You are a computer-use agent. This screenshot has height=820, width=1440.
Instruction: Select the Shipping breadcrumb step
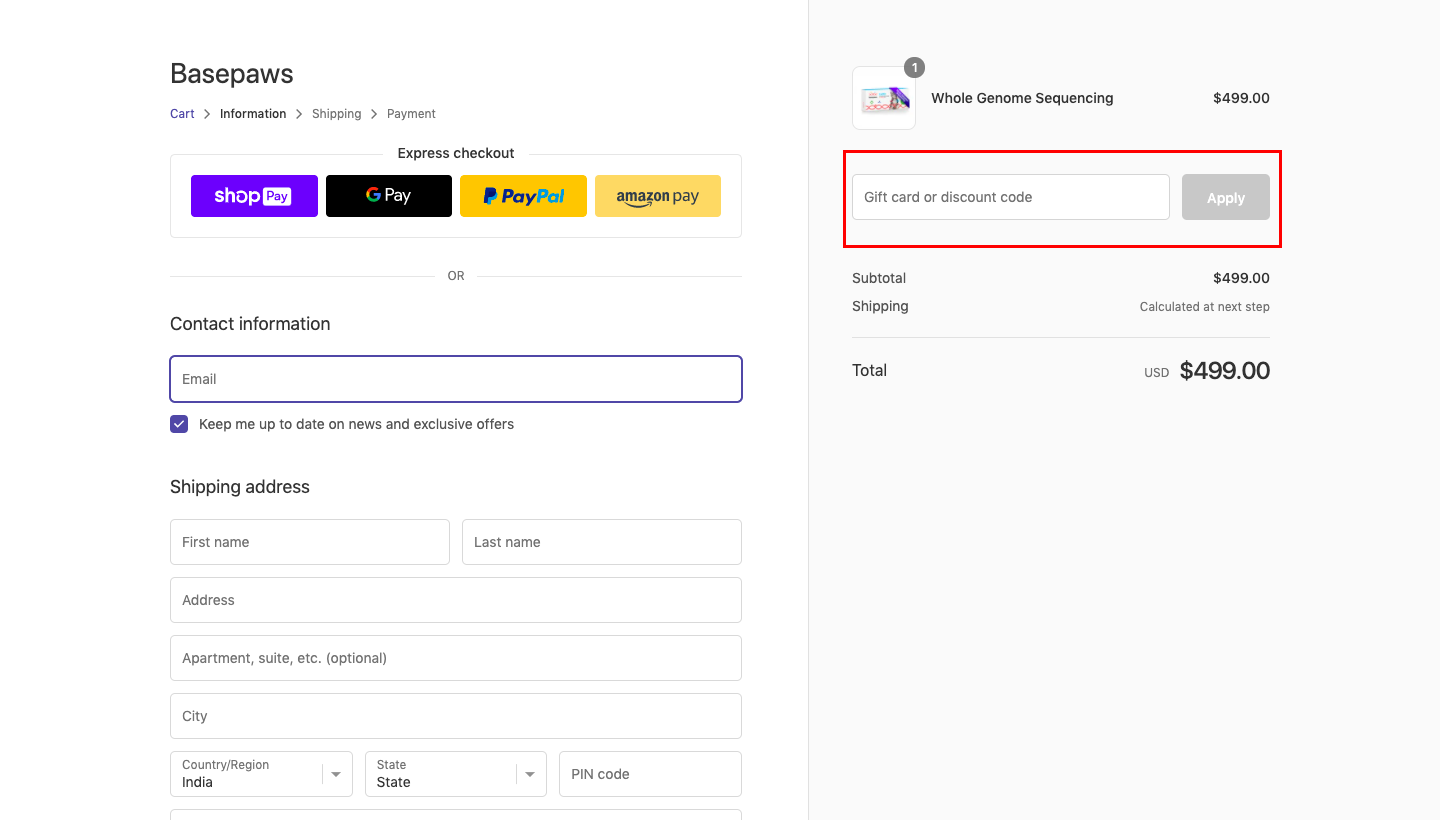click(337, 114)
